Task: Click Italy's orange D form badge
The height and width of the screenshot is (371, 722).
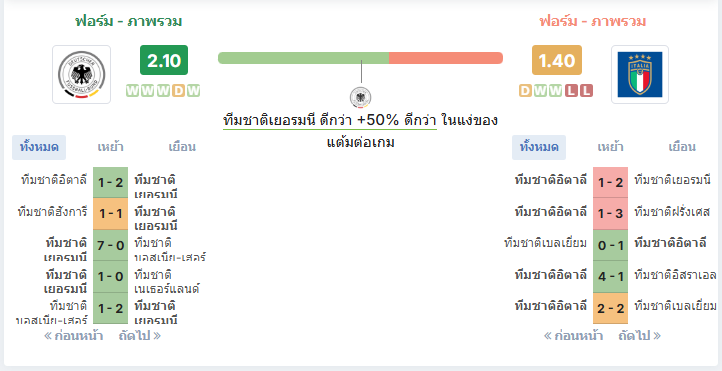Action: [525, 91]
